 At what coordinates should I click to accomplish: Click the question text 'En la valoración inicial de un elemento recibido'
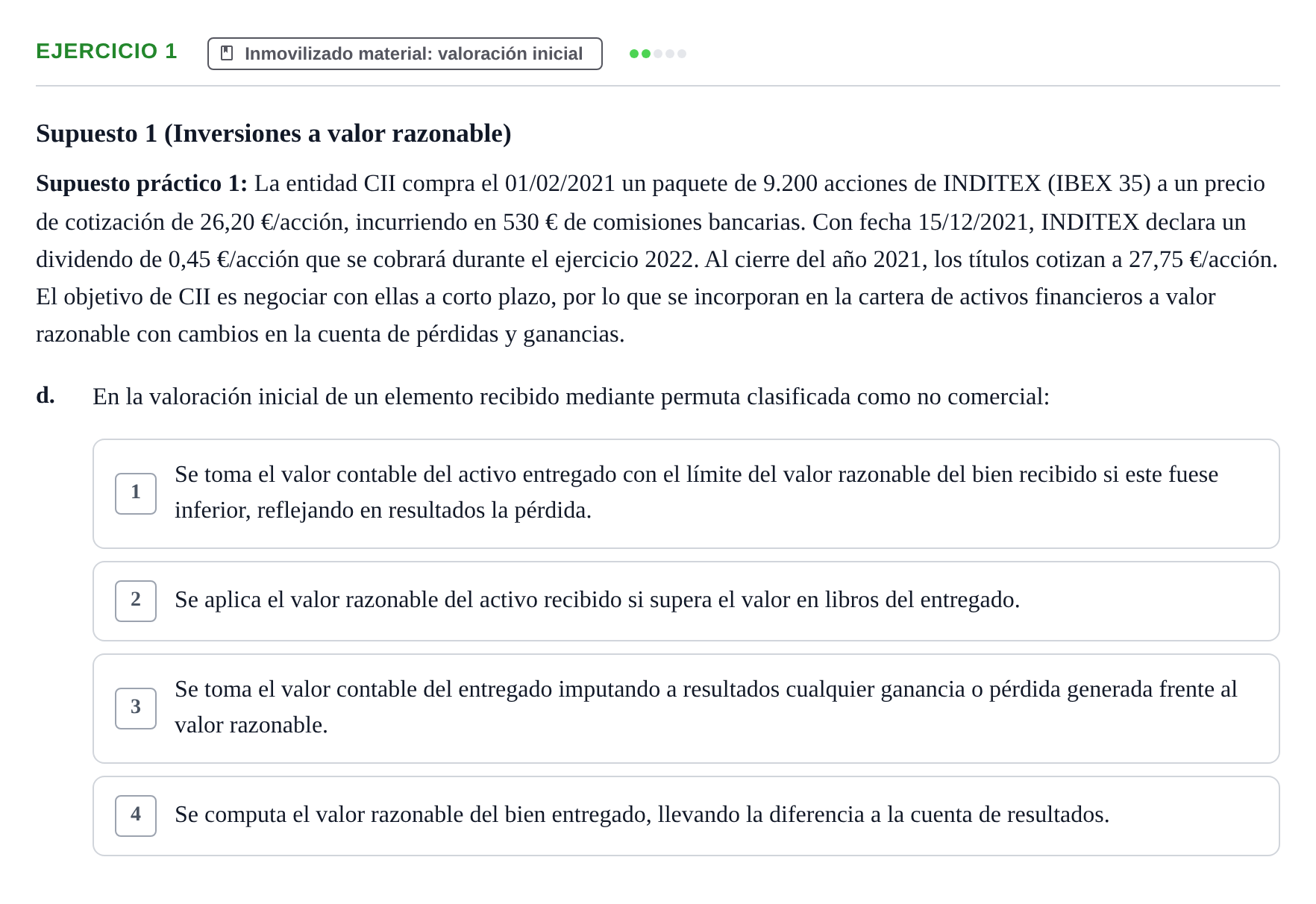(x=571, y=397)
